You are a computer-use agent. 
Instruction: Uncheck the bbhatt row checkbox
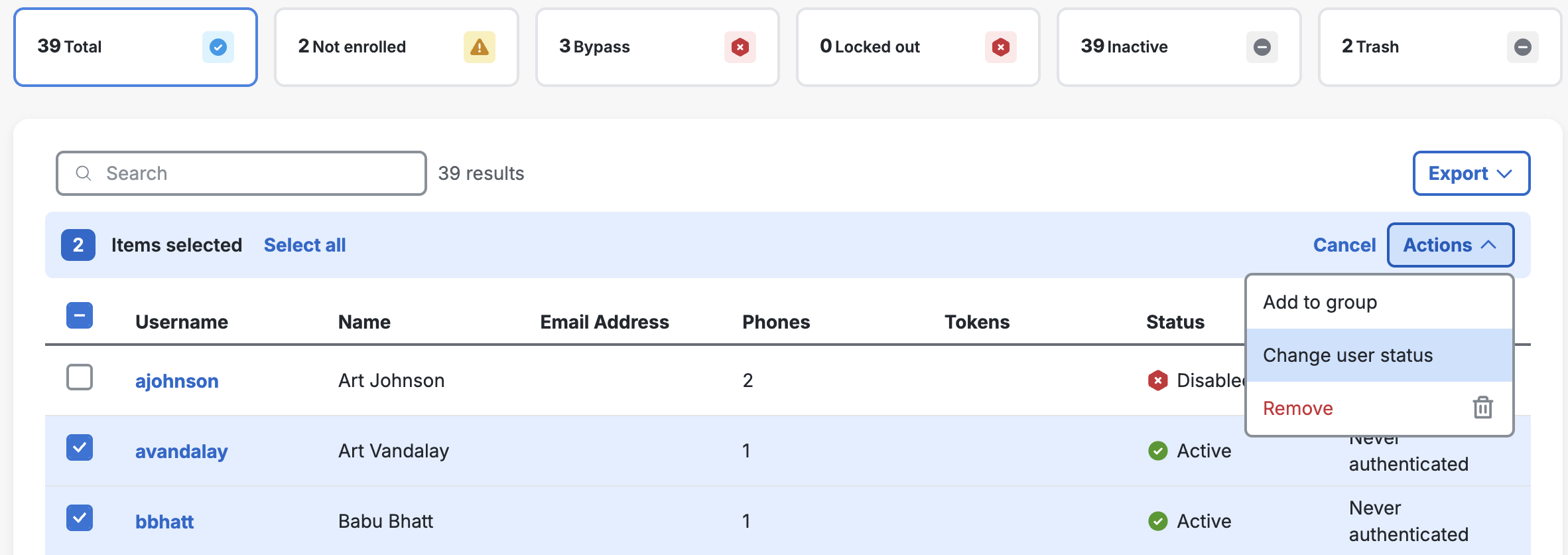[x=79, y=518]
